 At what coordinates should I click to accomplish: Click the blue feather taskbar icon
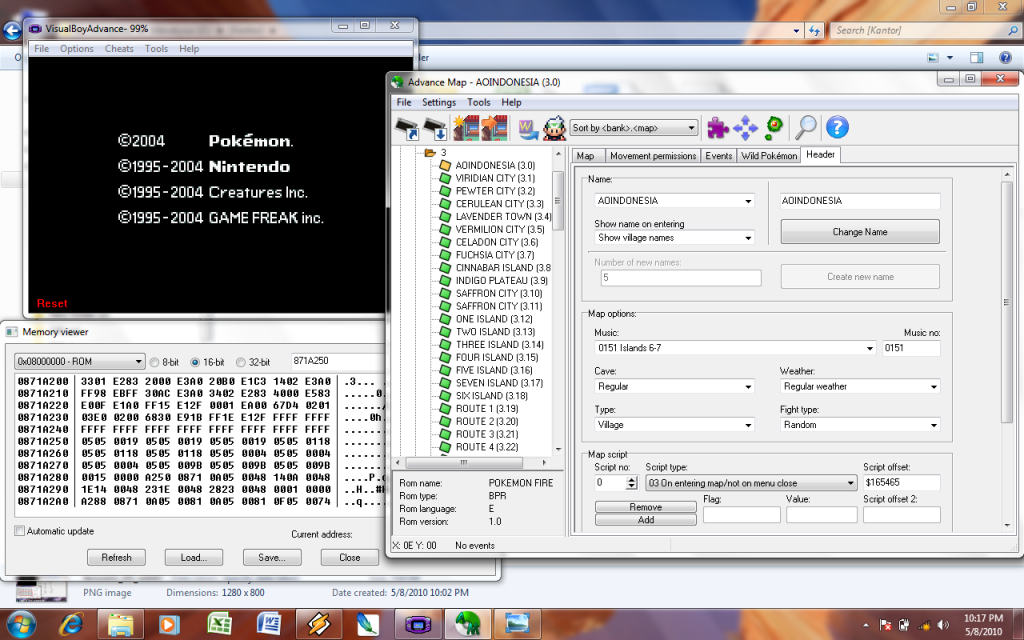[x=367, y=624]
